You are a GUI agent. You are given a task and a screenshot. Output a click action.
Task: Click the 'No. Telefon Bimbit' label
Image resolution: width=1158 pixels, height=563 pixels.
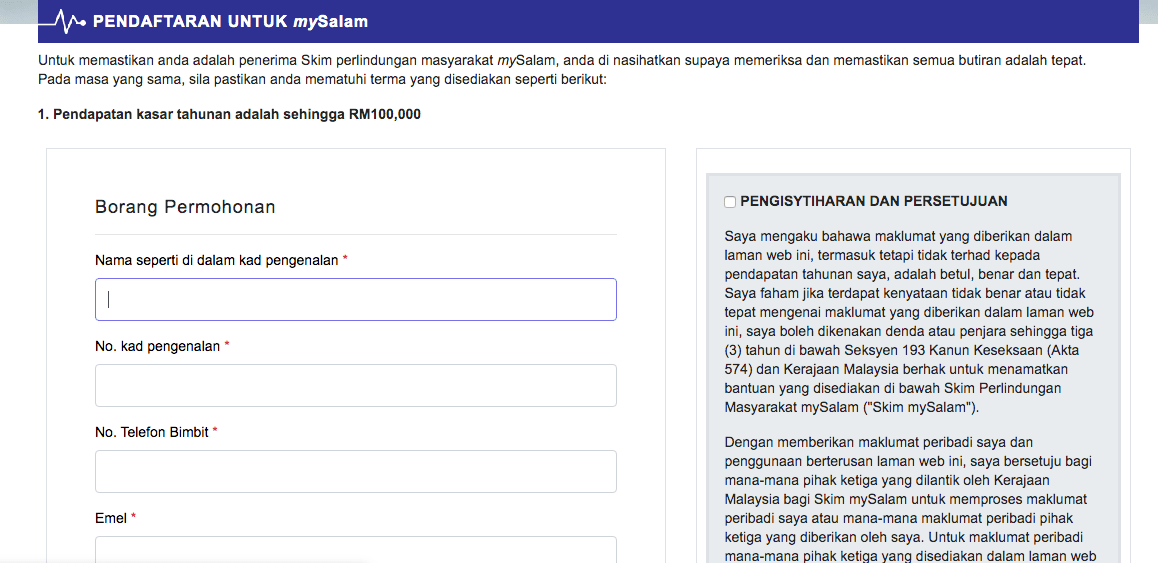click(152, 432)
